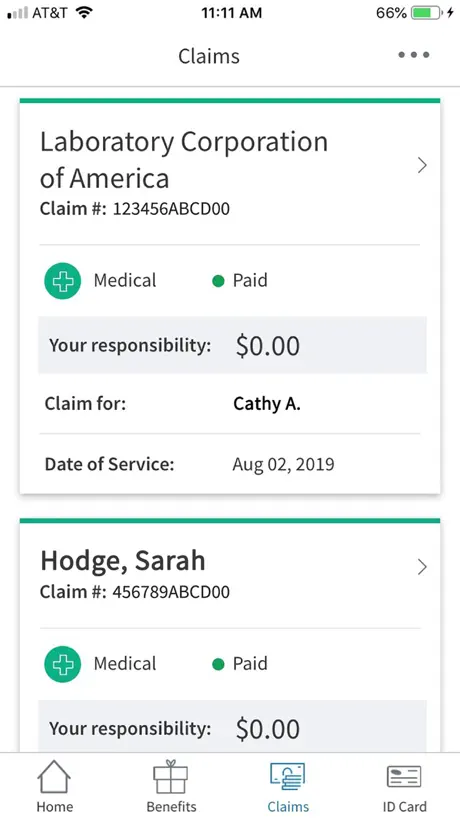Open the three-dot more options menu
The image size is (460, 818).
(x=414, y=55)
